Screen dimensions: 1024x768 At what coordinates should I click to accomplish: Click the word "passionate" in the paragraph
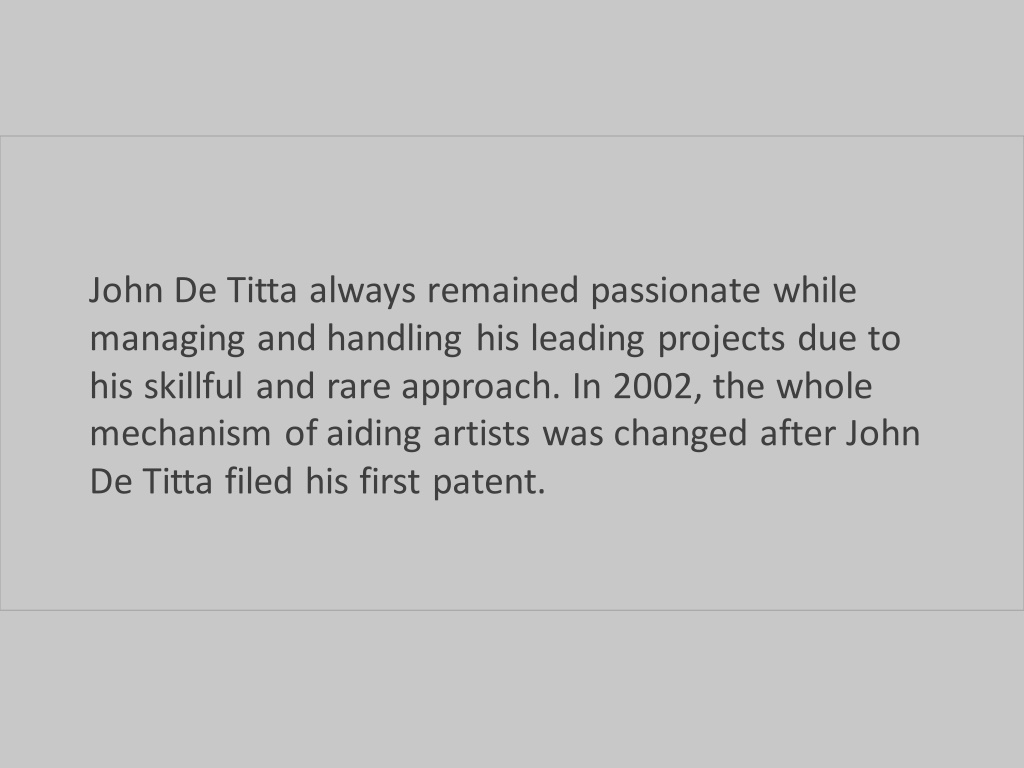tap(675, 291)
